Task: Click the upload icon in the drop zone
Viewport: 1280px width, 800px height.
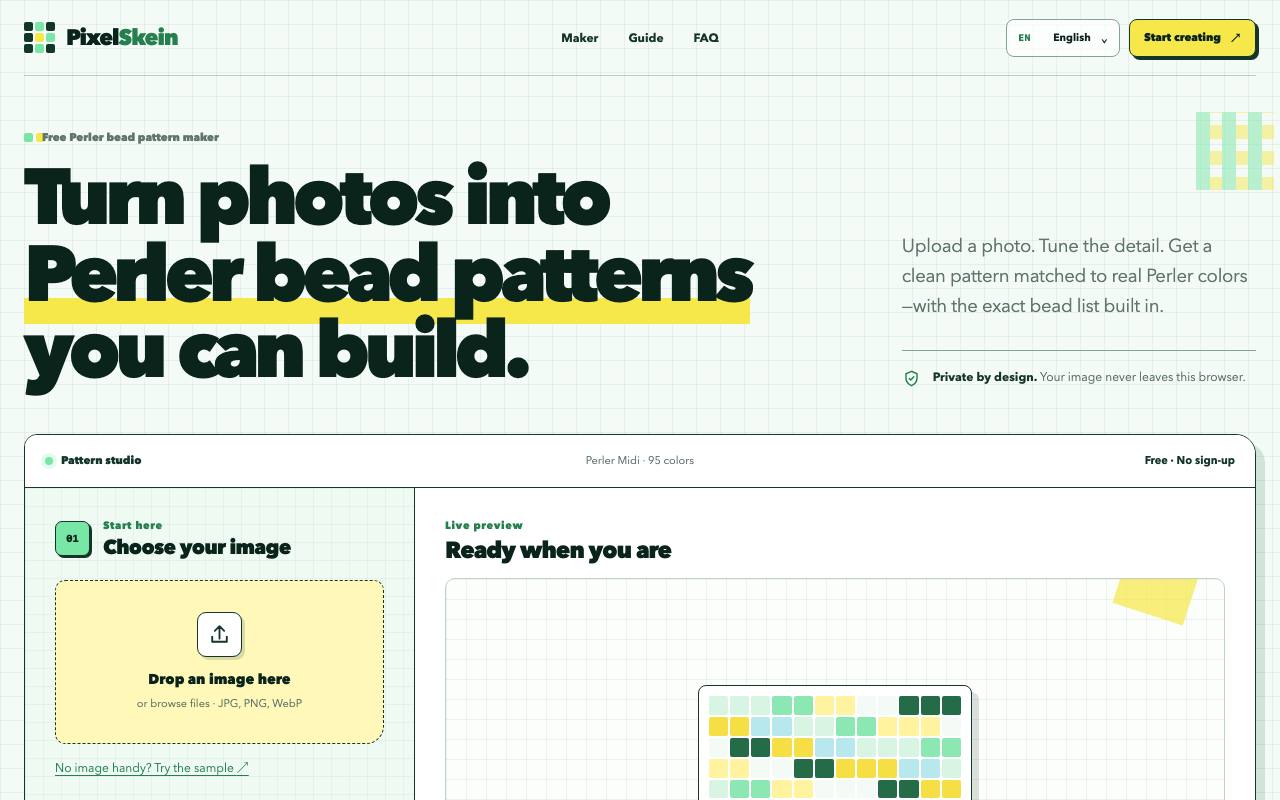Action: tap(219, 634)
